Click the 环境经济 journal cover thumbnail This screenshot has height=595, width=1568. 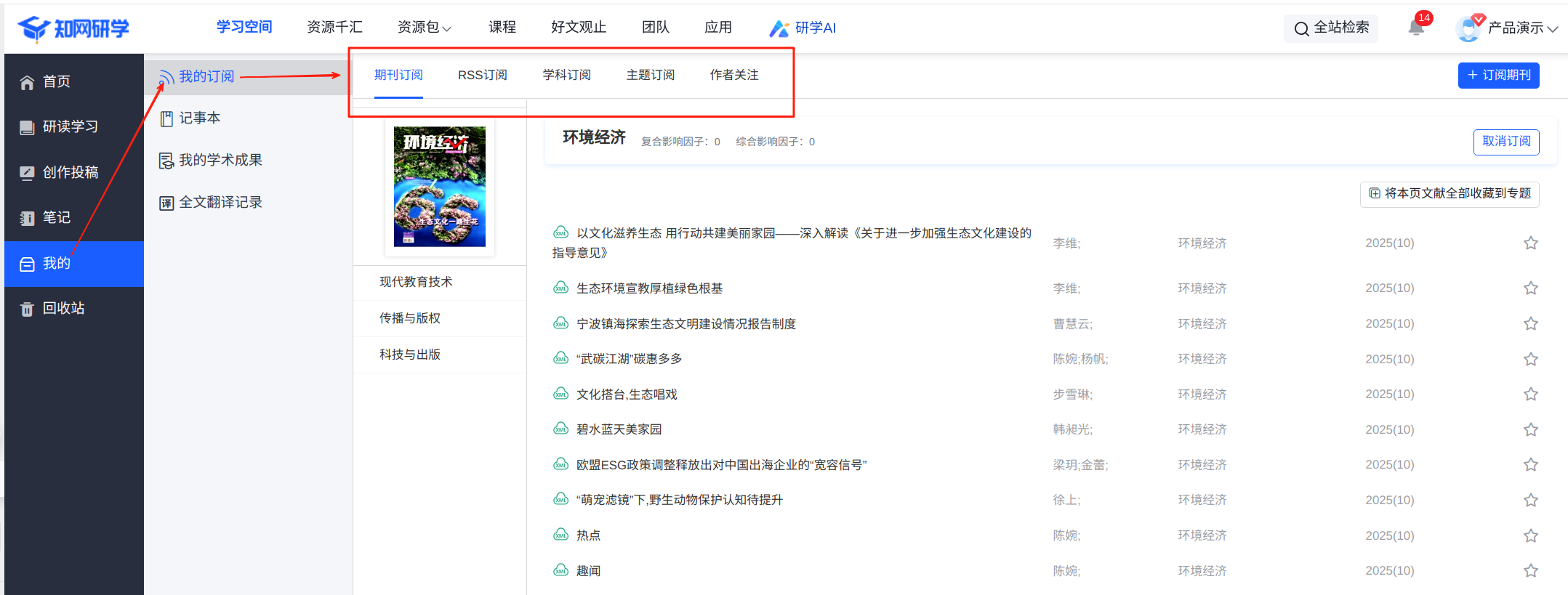[439, 187]
